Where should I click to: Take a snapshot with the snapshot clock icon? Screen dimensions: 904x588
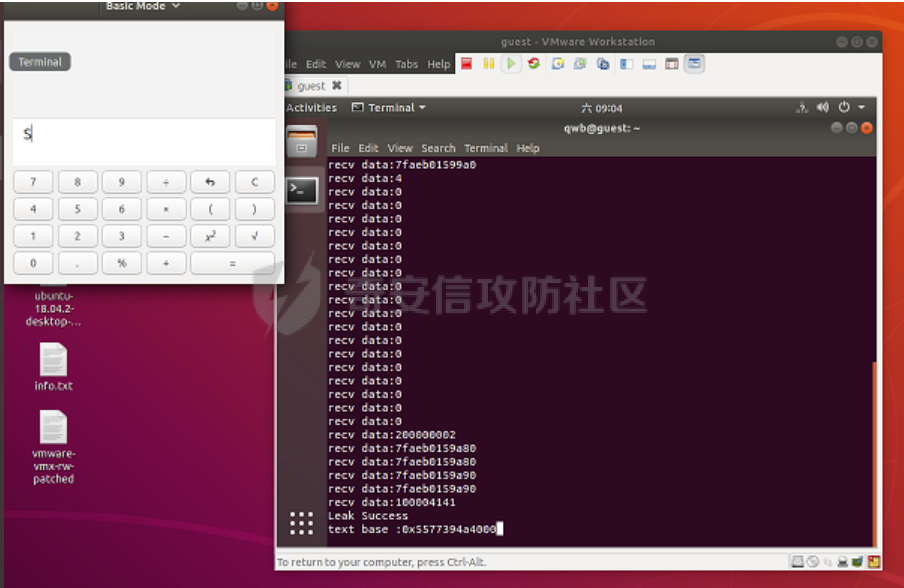[x=558, y=64]
